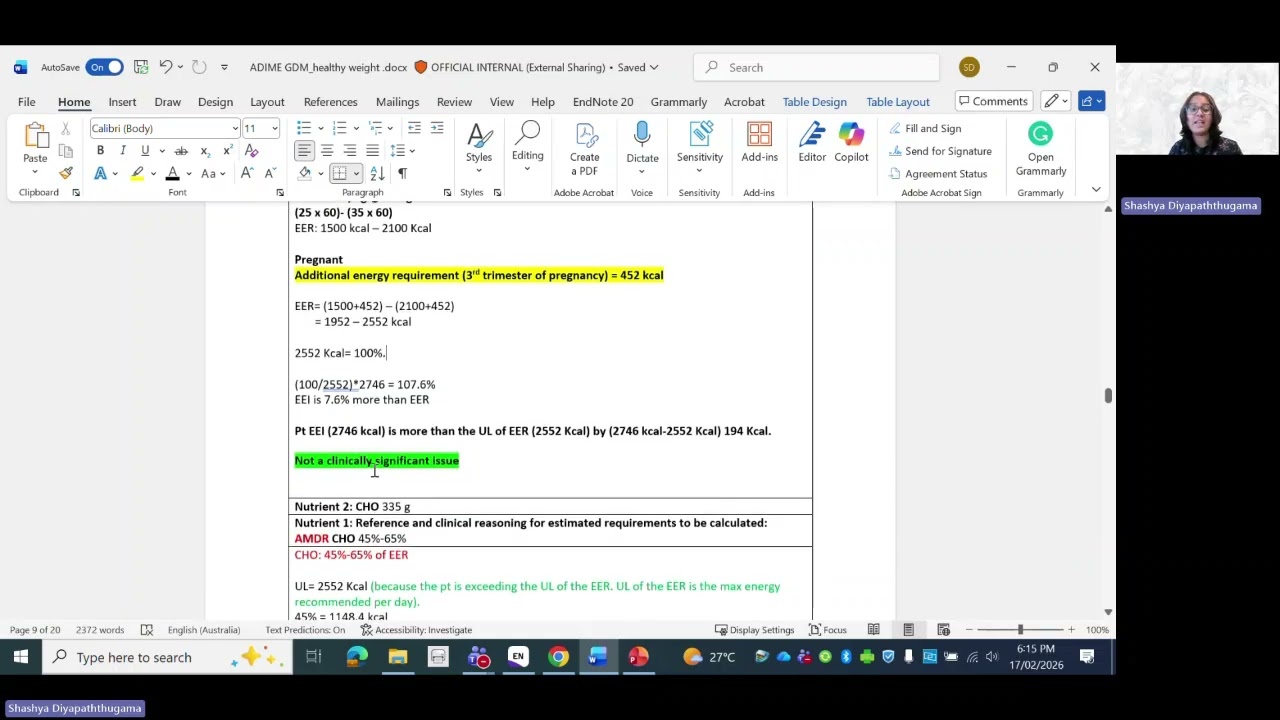
Task: Open the Editor review tool
Action: 812,144
